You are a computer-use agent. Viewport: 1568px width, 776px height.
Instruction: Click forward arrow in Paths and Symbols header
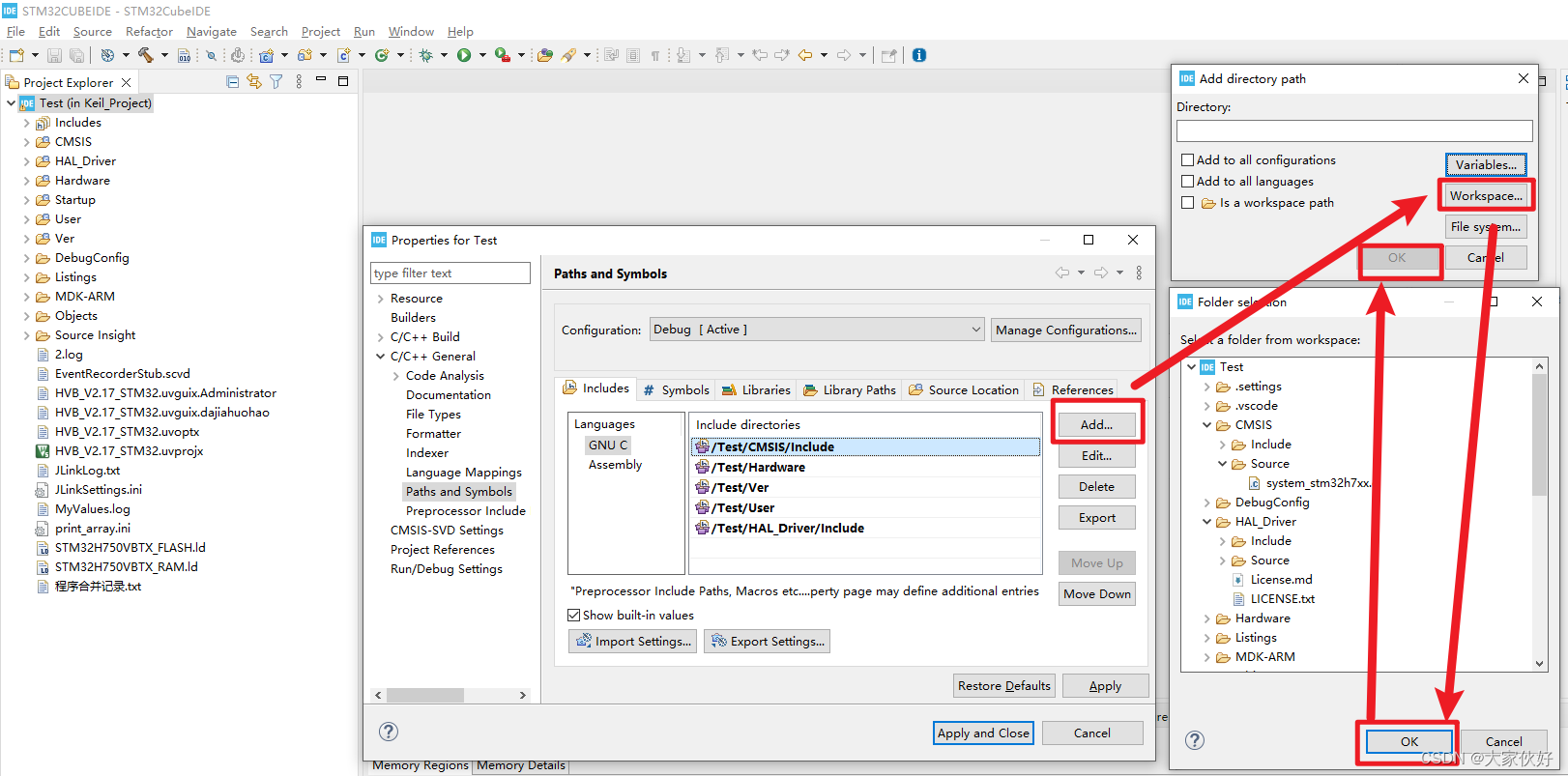[1101, 273]
